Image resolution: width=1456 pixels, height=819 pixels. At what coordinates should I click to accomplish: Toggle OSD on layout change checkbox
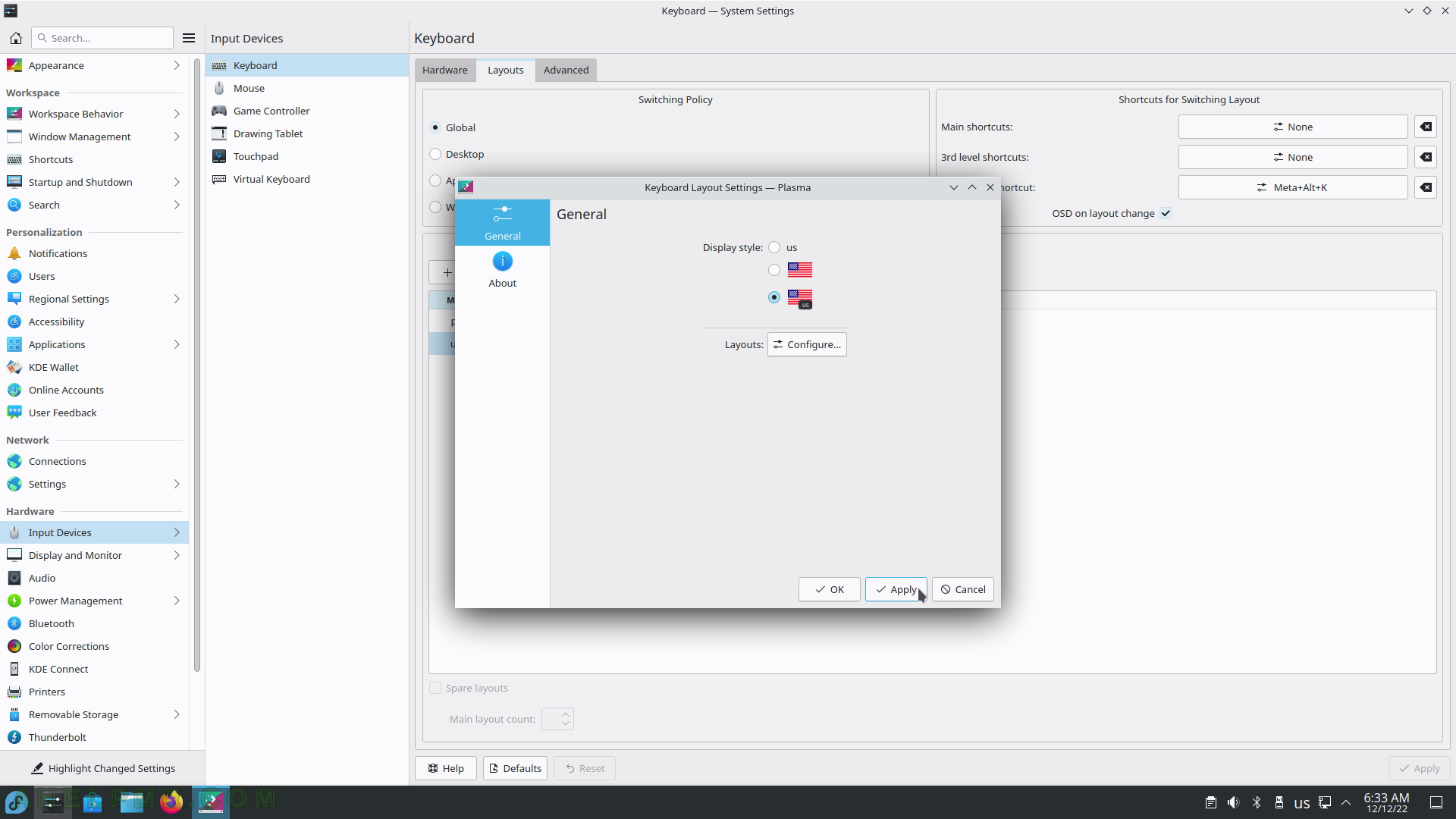1166,214
